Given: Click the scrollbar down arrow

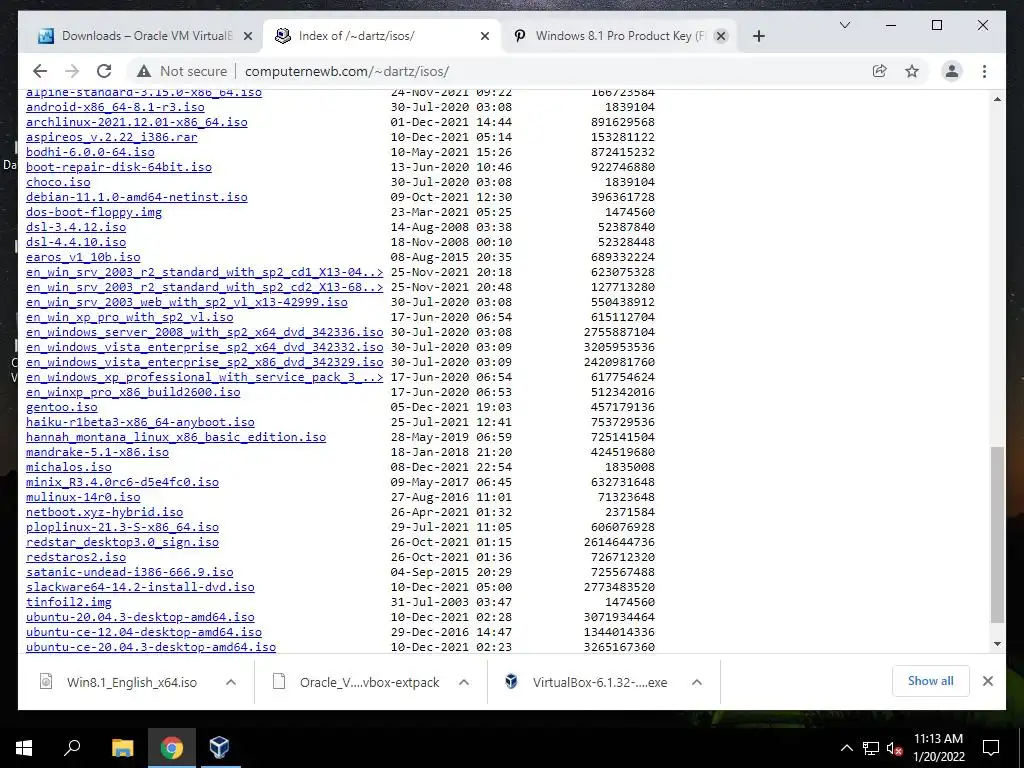Looking at the screenshot, I should tap(997, 644).
